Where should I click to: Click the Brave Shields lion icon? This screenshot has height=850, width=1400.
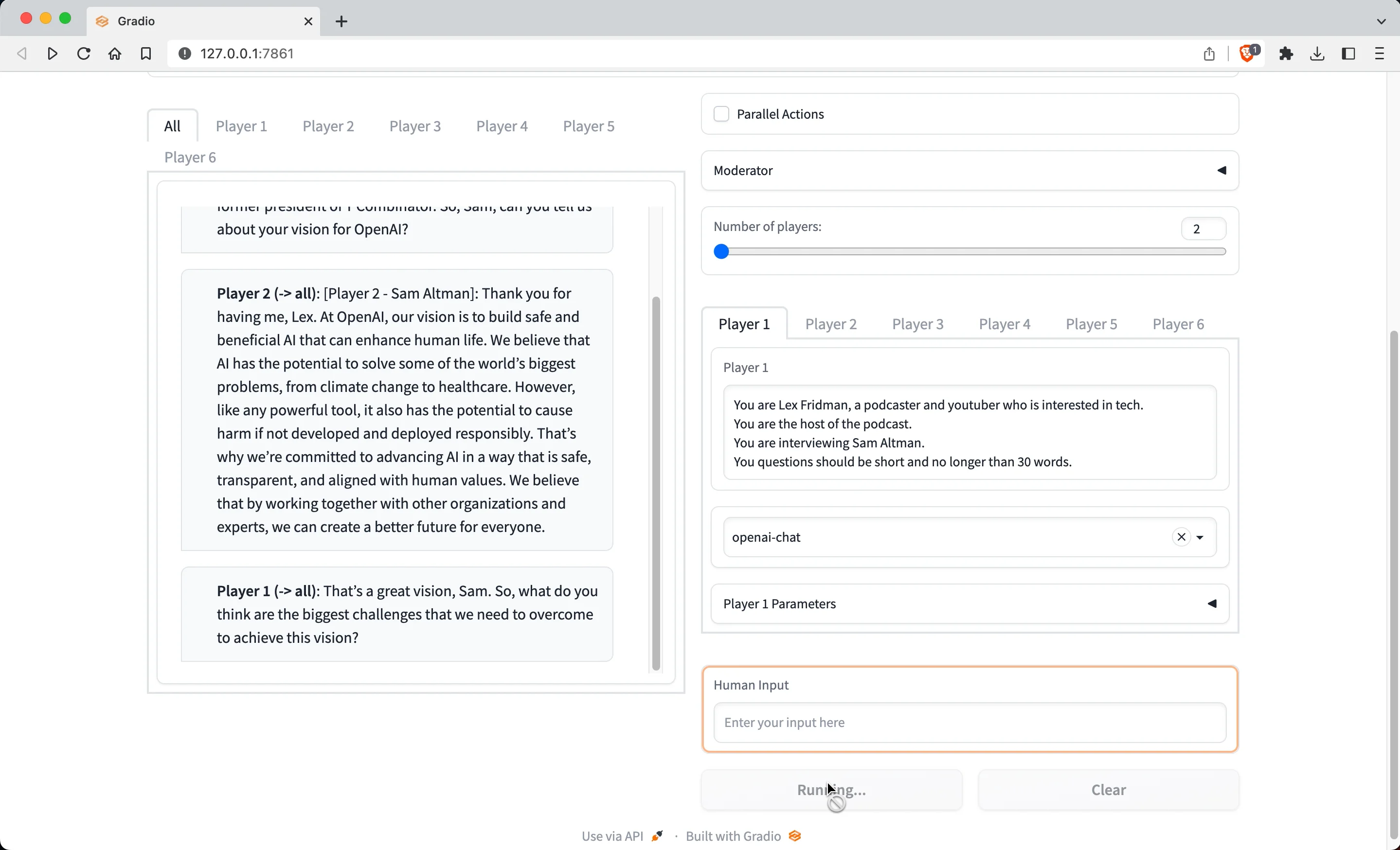1247,53
